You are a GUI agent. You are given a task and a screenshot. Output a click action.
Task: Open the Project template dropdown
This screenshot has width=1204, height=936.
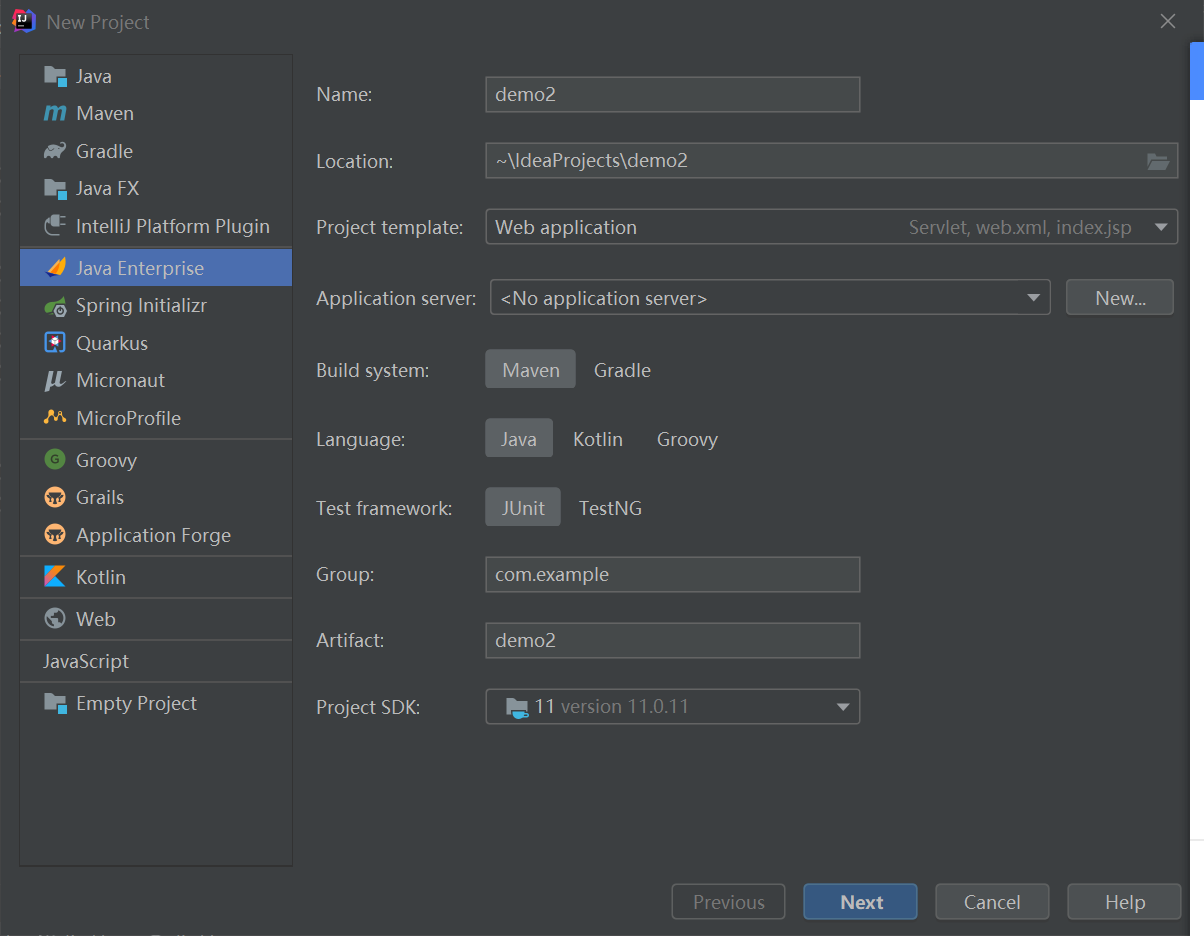(x=1161, y=227)
